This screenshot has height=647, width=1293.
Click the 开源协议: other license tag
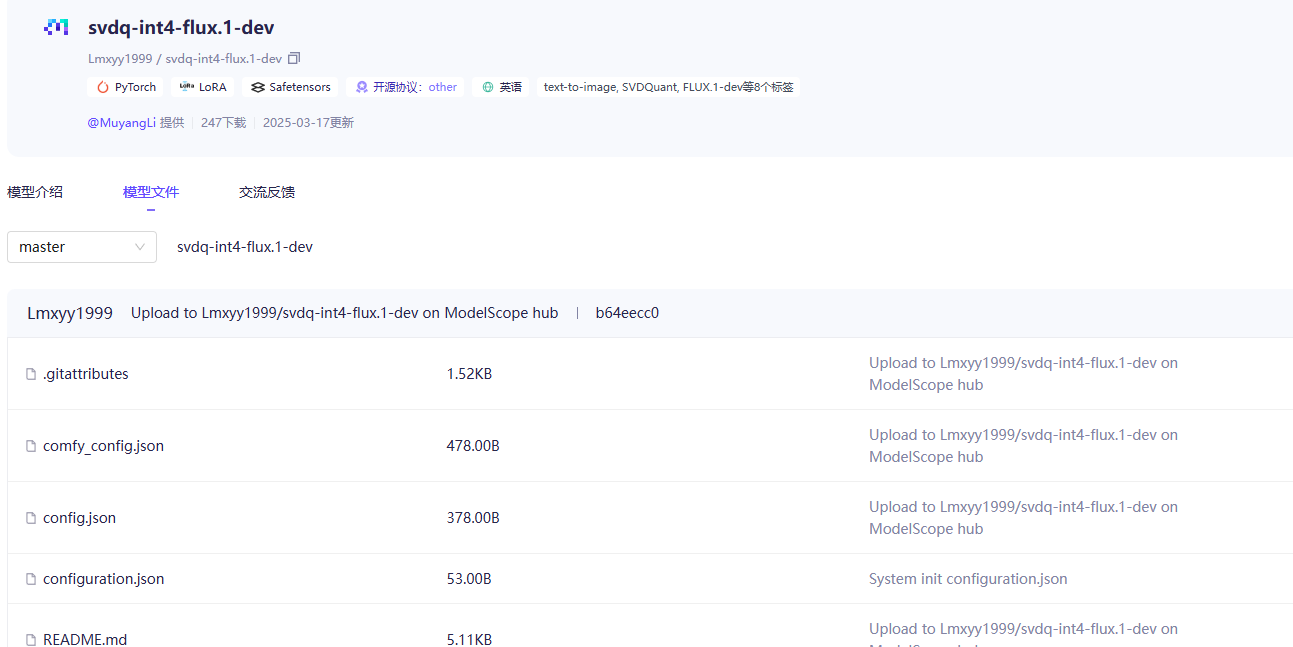click(x=406, y=87)
